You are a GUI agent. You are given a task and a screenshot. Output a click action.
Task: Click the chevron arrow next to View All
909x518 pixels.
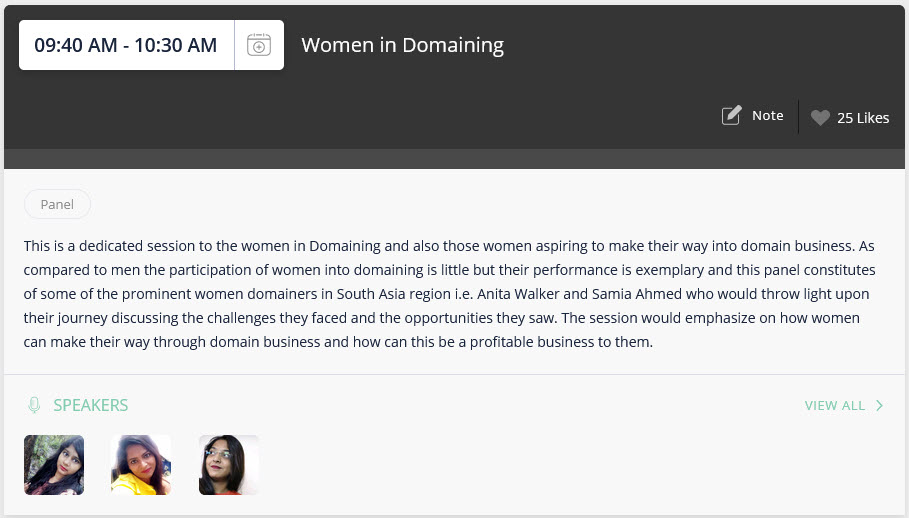tap(879, 405)
